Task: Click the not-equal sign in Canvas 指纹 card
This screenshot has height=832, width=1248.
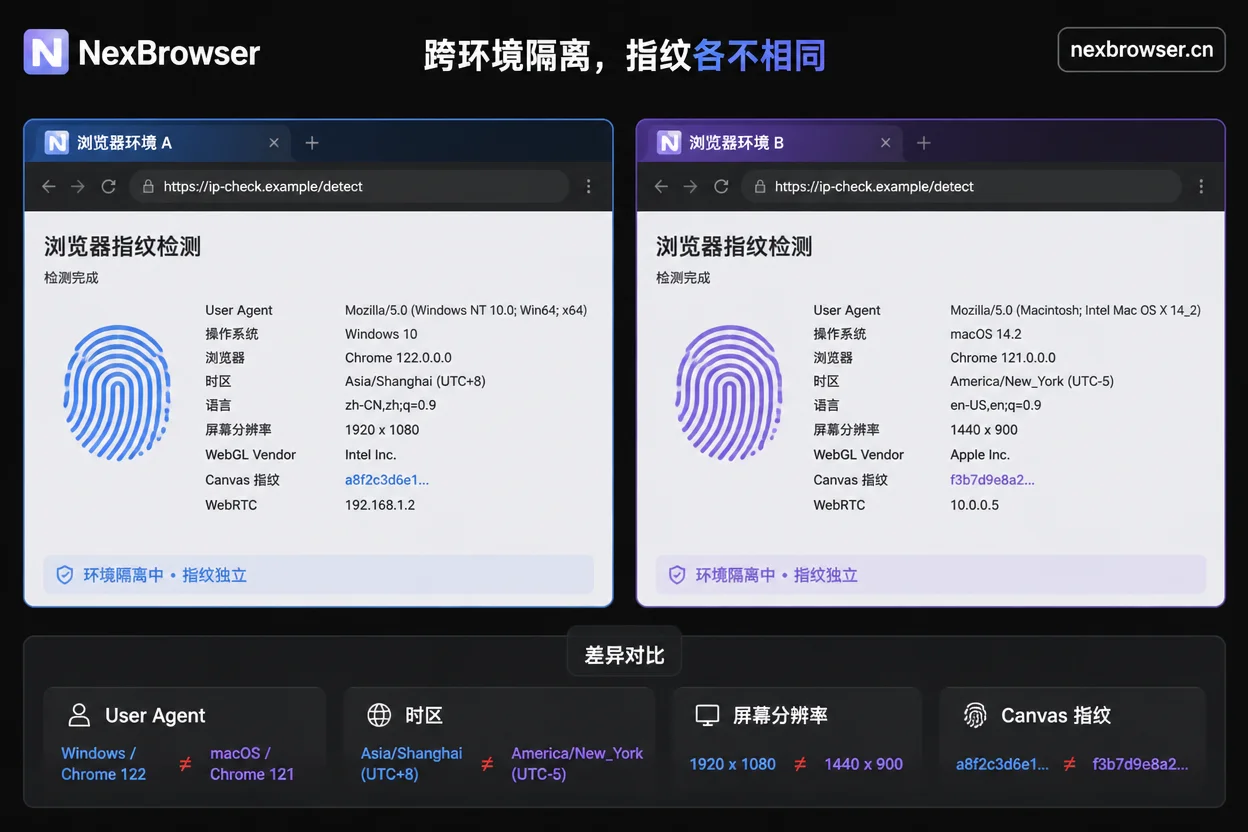Action: coord(1070,764)
